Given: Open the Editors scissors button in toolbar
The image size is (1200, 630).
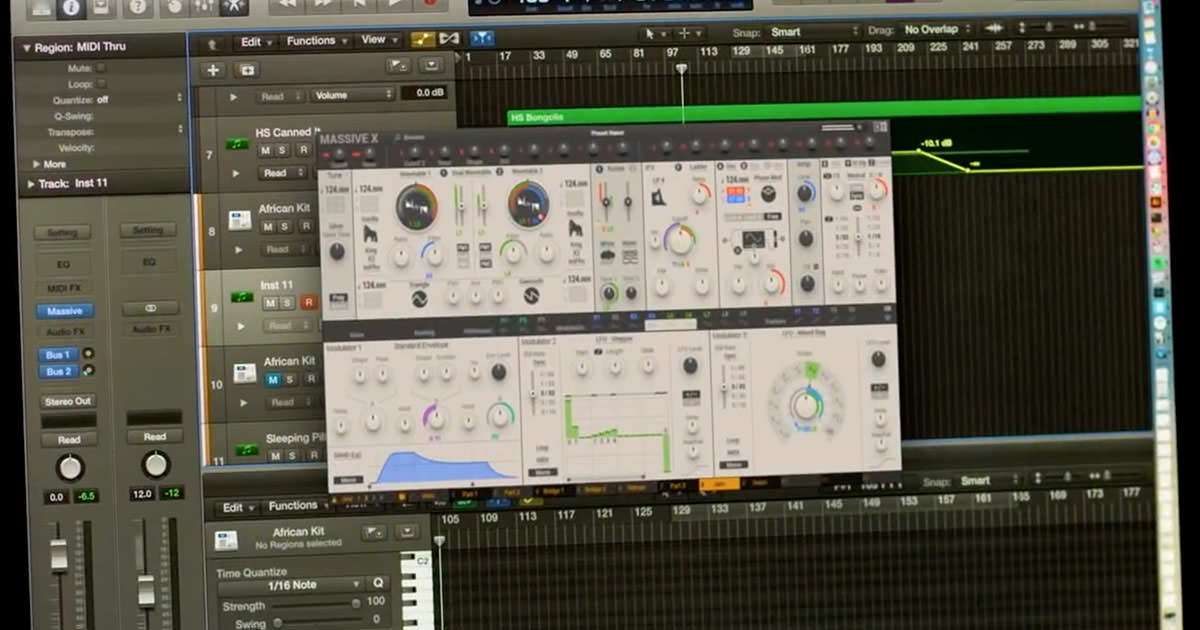Looking at the screenshot, I should point(233,7).
